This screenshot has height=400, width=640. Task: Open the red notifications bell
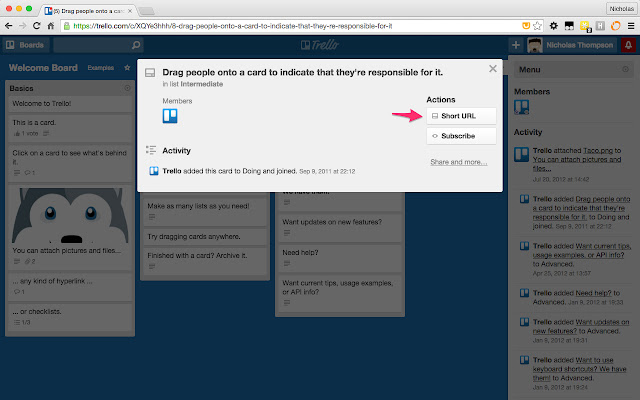628,45
